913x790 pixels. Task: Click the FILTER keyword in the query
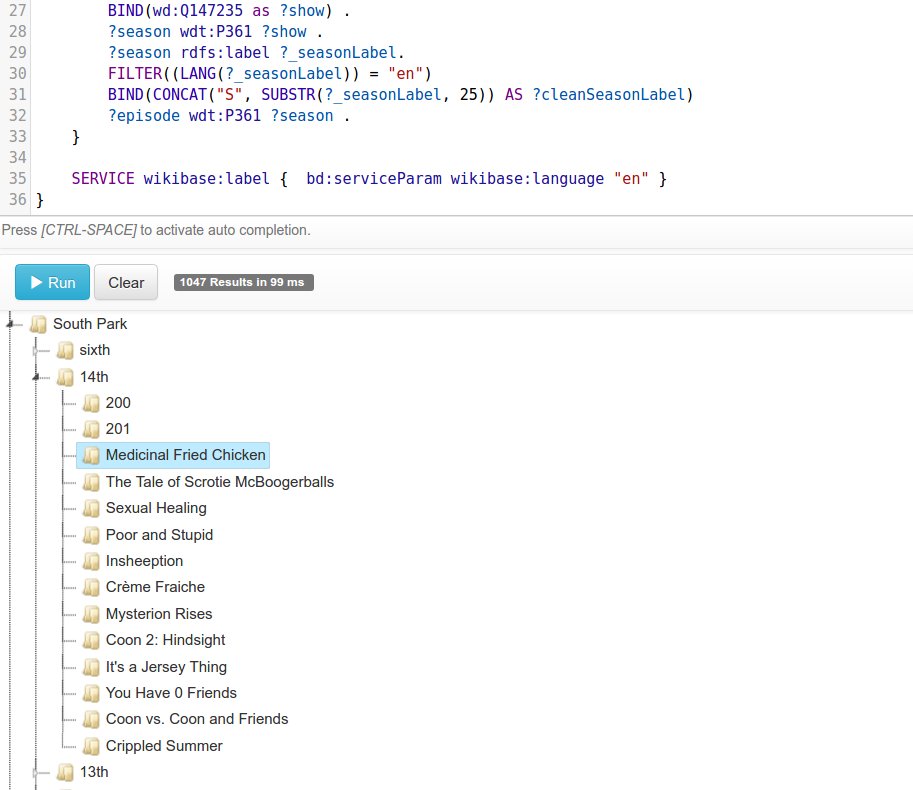click(135, 73)
